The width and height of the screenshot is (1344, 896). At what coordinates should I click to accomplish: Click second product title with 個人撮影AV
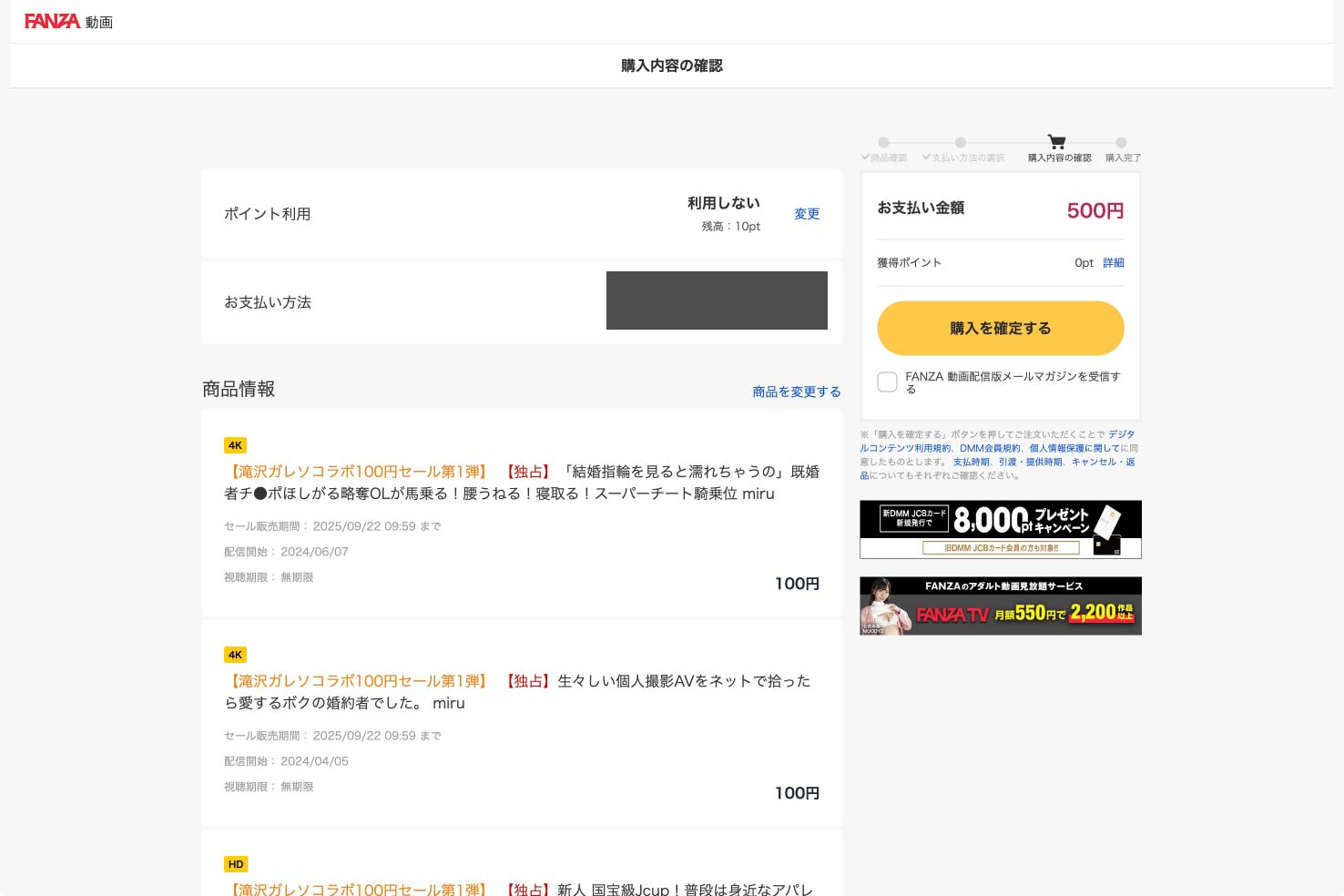[x=517, y=692]
